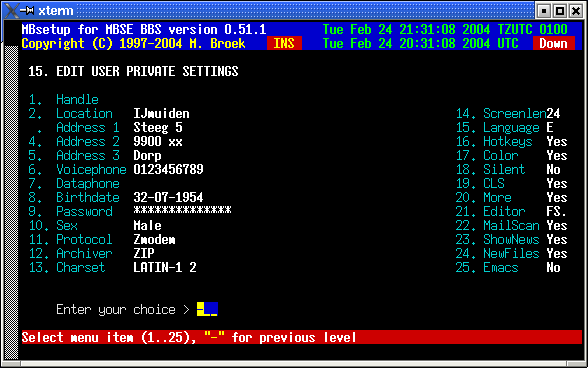Minimize the xterm window
The image size is (588, 368).
point(543,11)
